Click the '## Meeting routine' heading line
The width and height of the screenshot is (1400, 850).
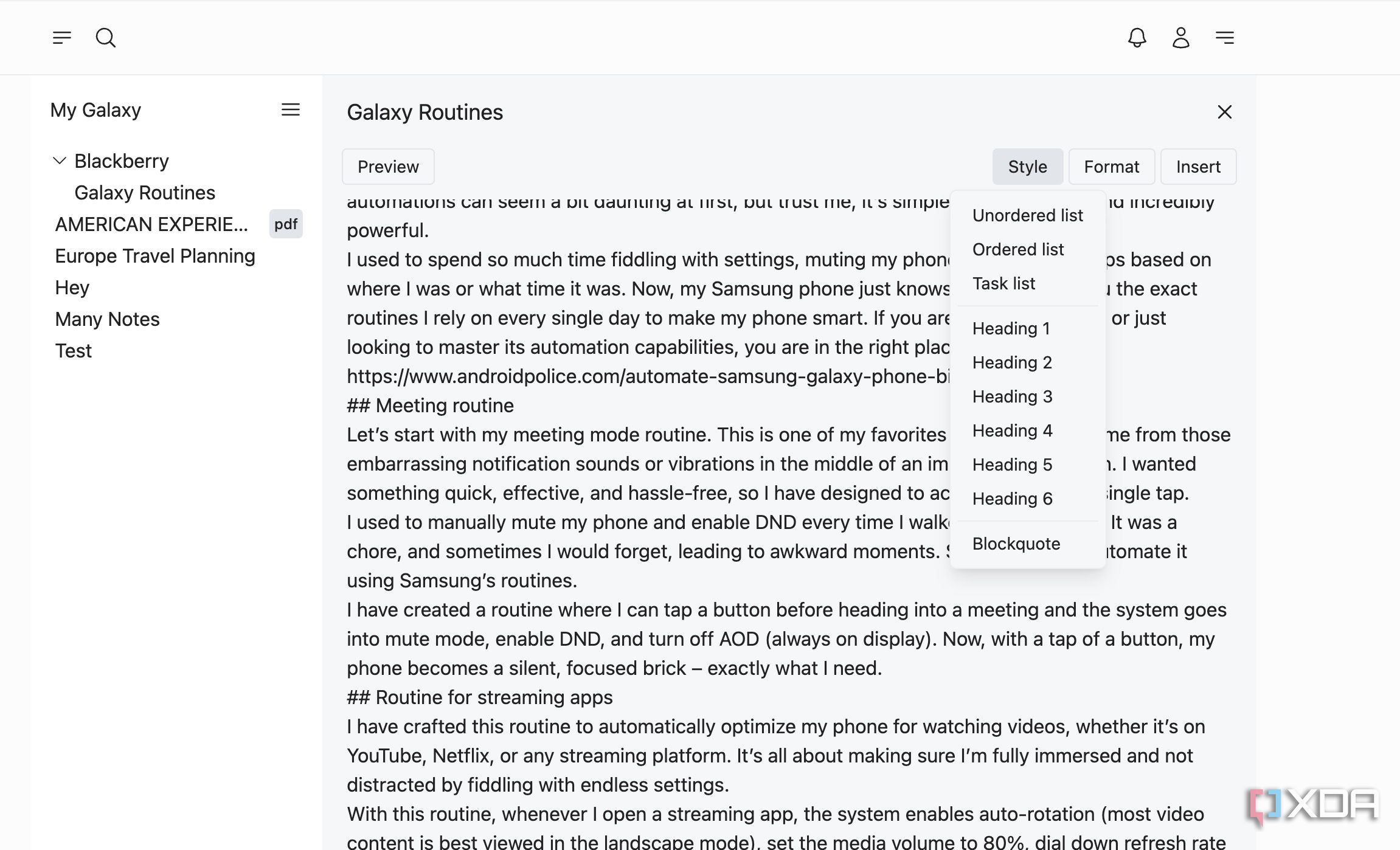(430, 406)
